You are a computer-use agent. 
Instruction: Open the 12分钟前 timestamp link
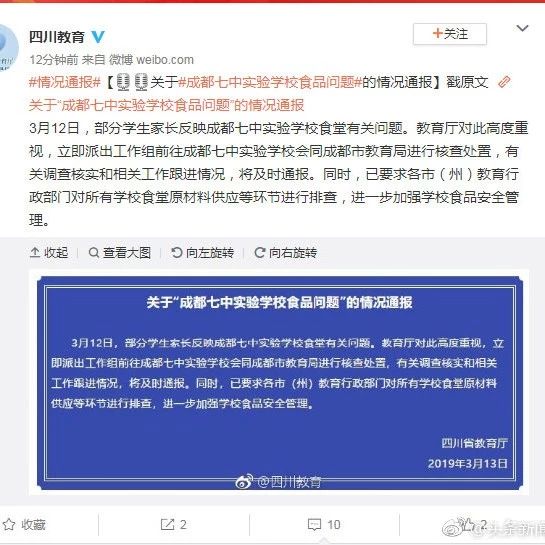click(x=54, y=60)
